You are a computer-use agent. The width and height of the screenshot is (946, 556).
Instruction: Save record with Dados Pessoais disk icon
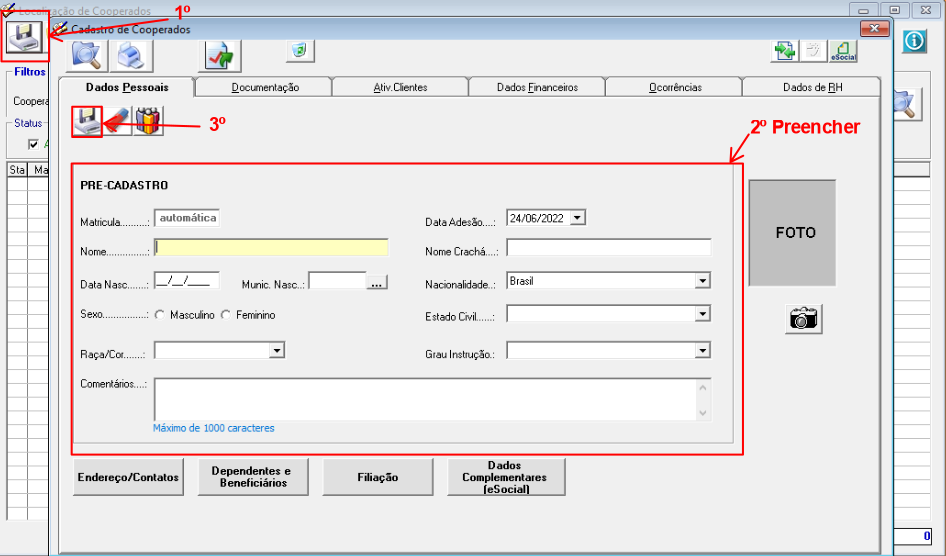[87, 122]
